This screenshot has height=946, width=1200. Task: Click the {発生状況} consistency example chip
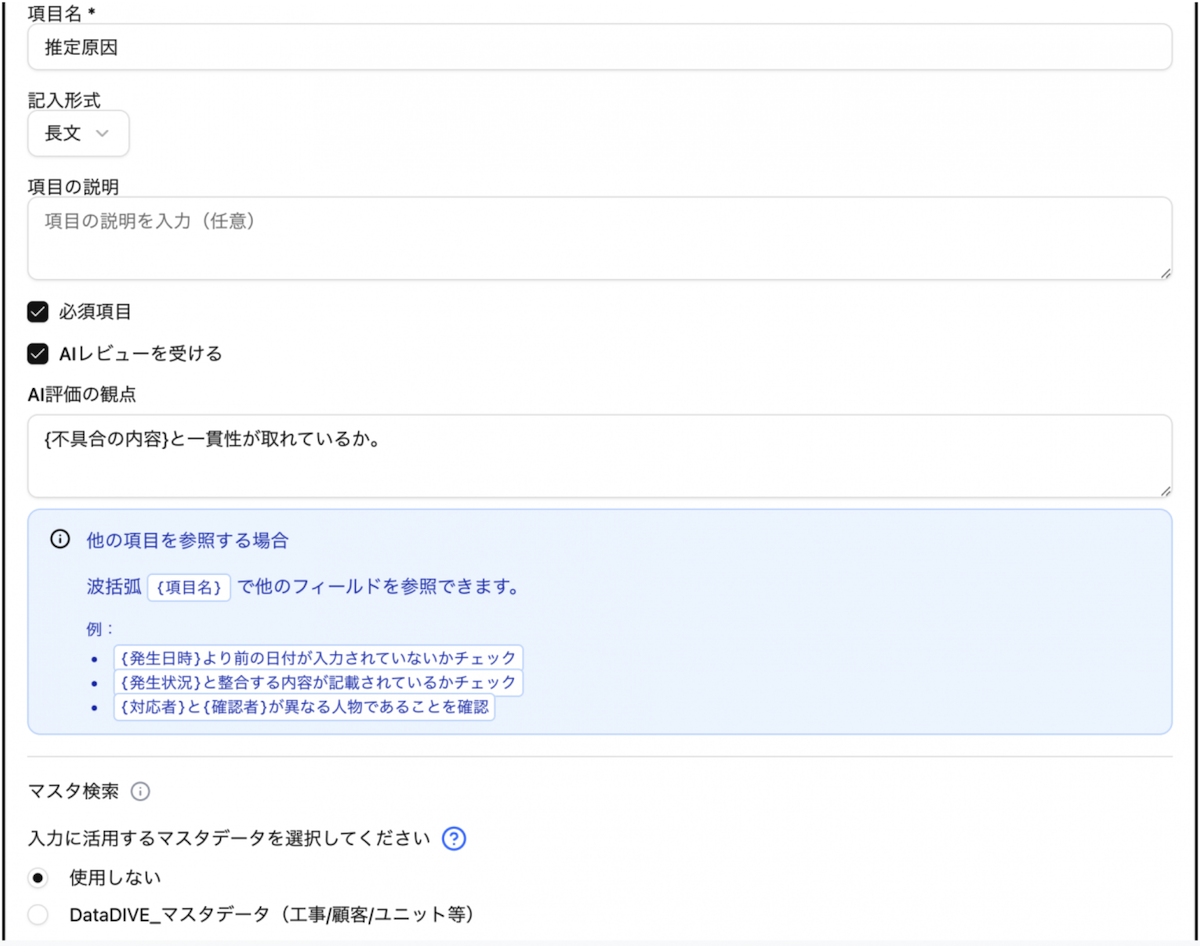click(x=318, y=682)
